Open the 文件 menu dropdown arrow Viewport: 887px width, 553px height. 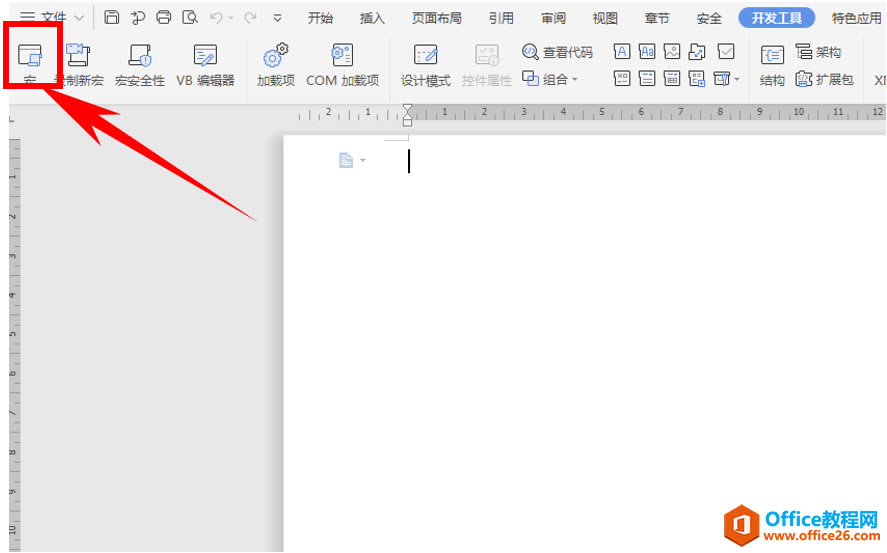coord(79,18)
